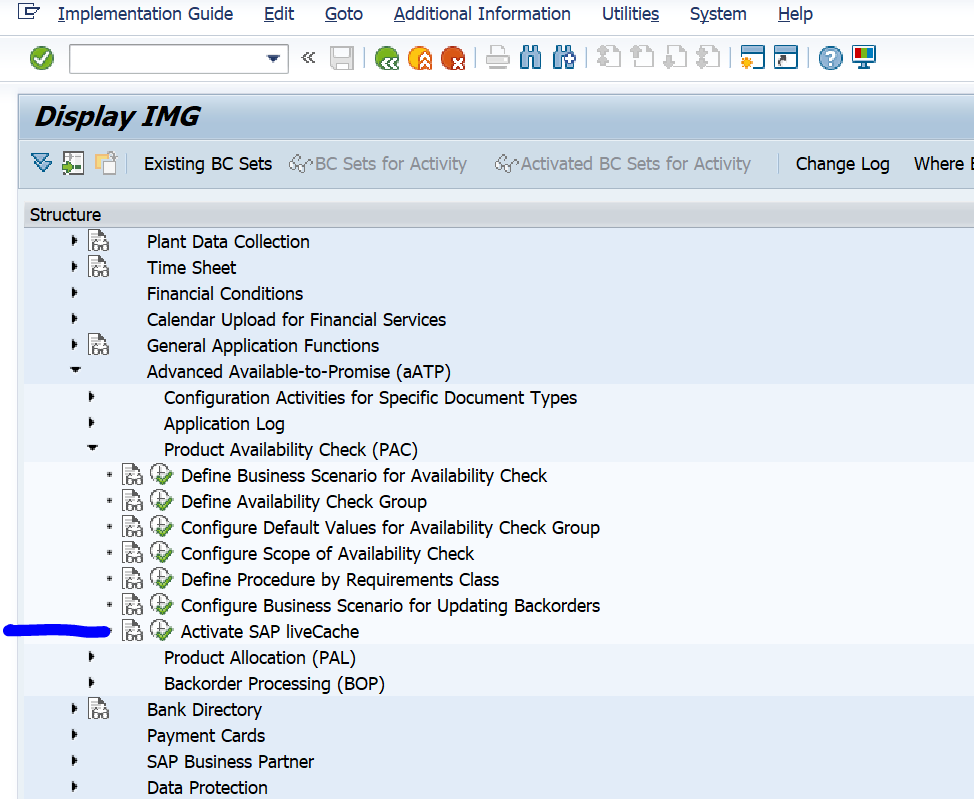This screenshot has height=799, width=974.
Task: Collapse the Advanced Available-to-Promise (aATP) node
Action: [76, 370]
